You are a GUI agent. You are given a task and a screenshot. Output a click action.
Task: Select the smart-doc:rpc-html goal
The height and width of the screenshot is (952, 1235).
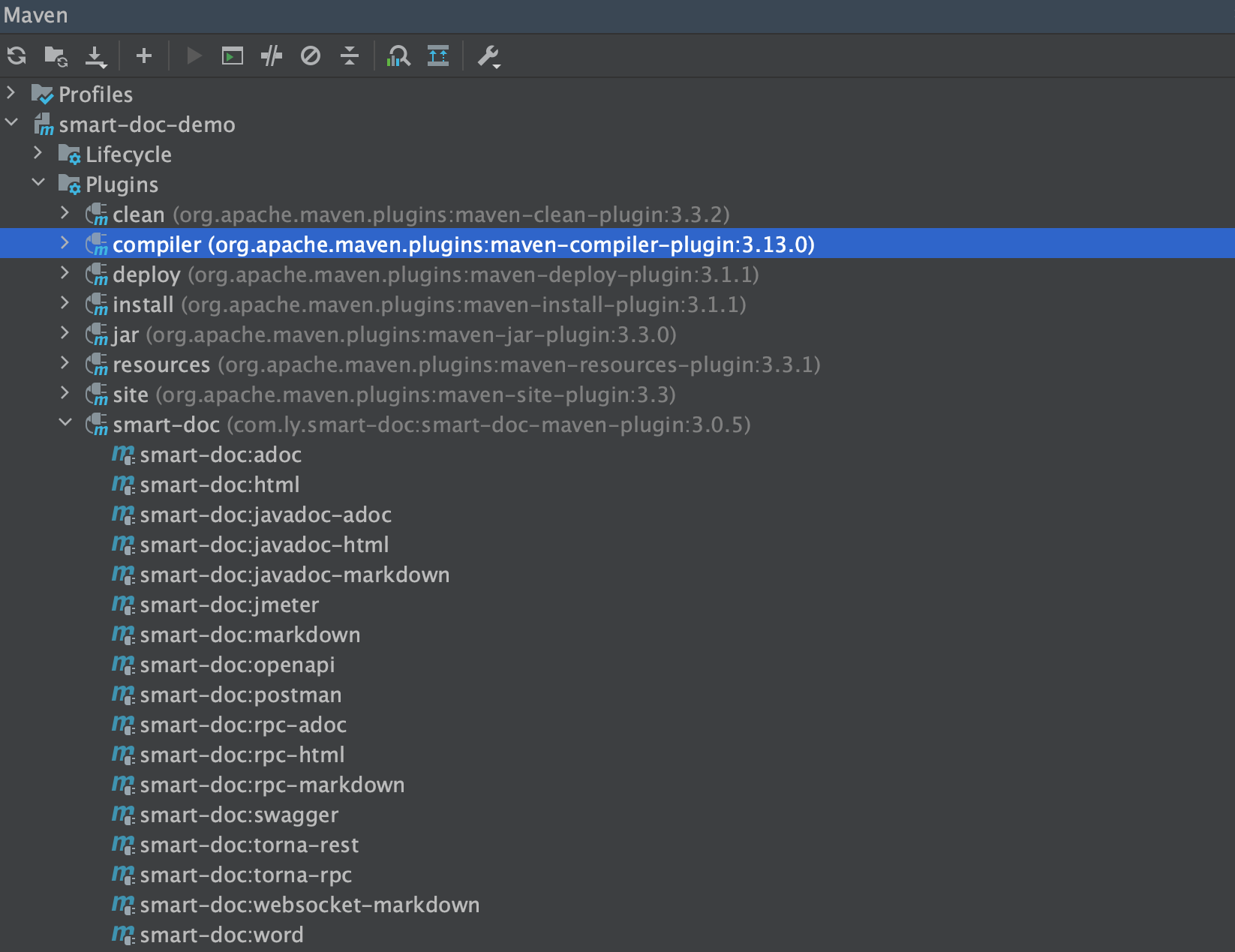point(617,754)
